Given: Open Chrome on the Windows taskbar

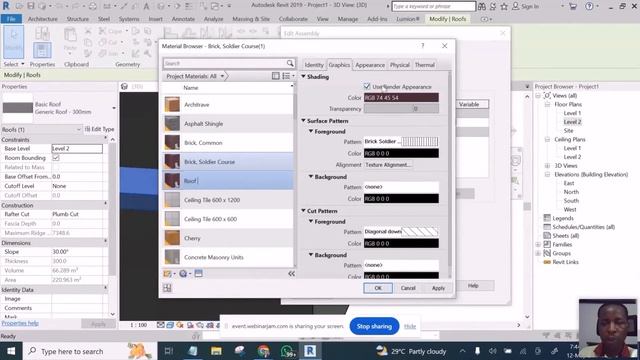Looking at the screenshot, I should tap(264, 351).
